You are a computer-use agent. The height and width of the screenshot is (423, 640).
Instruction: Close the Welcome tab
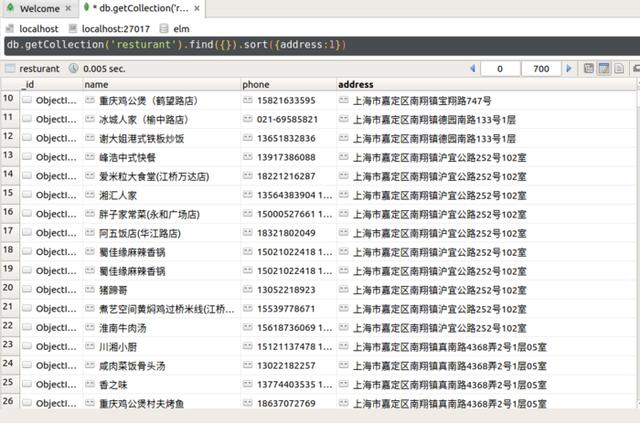click(68, 8)
